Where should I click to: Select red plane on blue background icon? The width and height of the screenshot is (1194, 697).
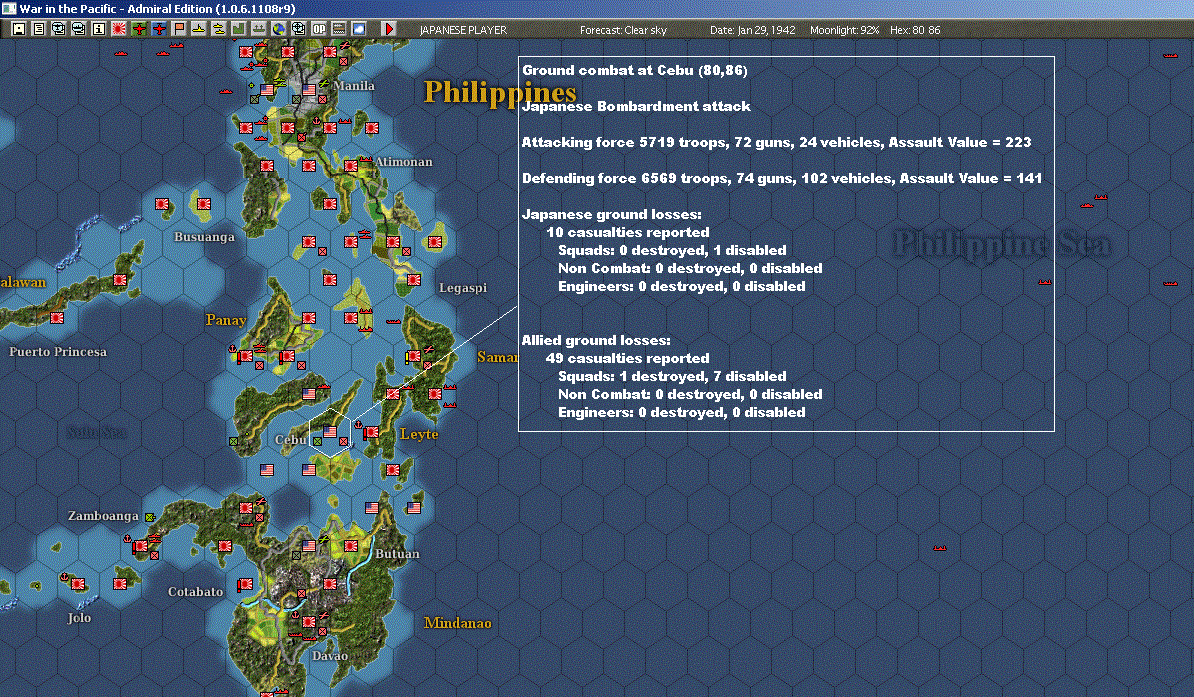click(x=159, y=29)
